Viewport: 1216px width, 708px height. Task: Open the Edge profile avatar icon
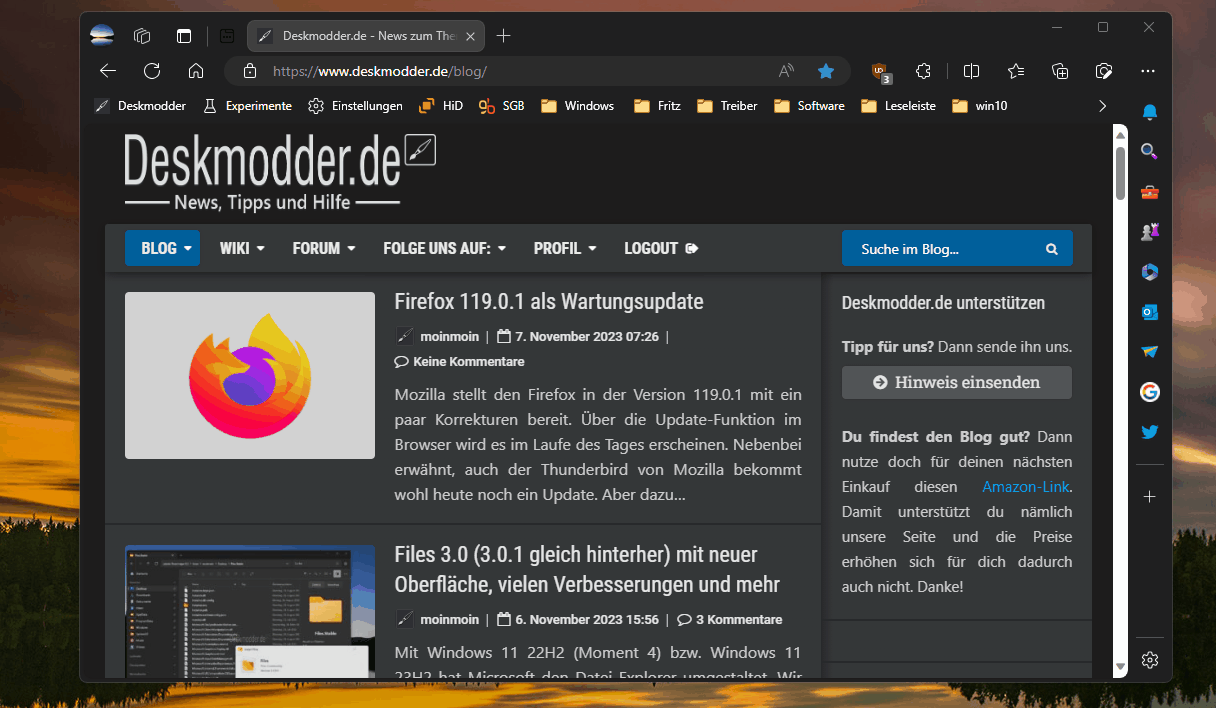point(102,36)
